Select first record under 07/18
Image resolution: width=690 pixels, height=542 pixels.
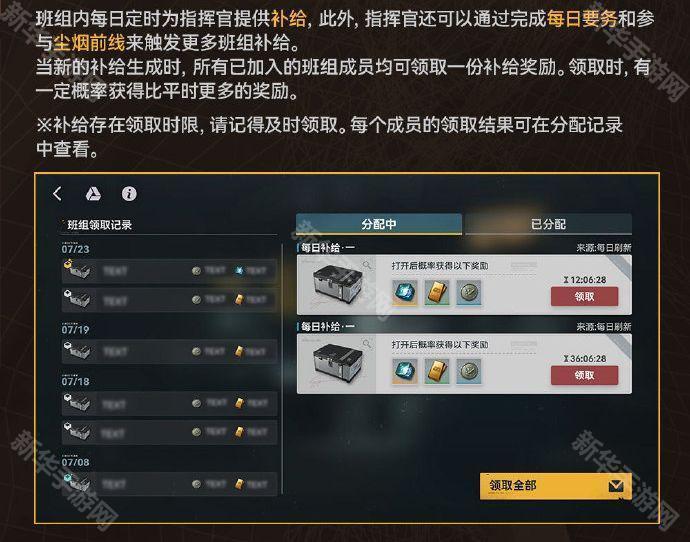[168, 403]
